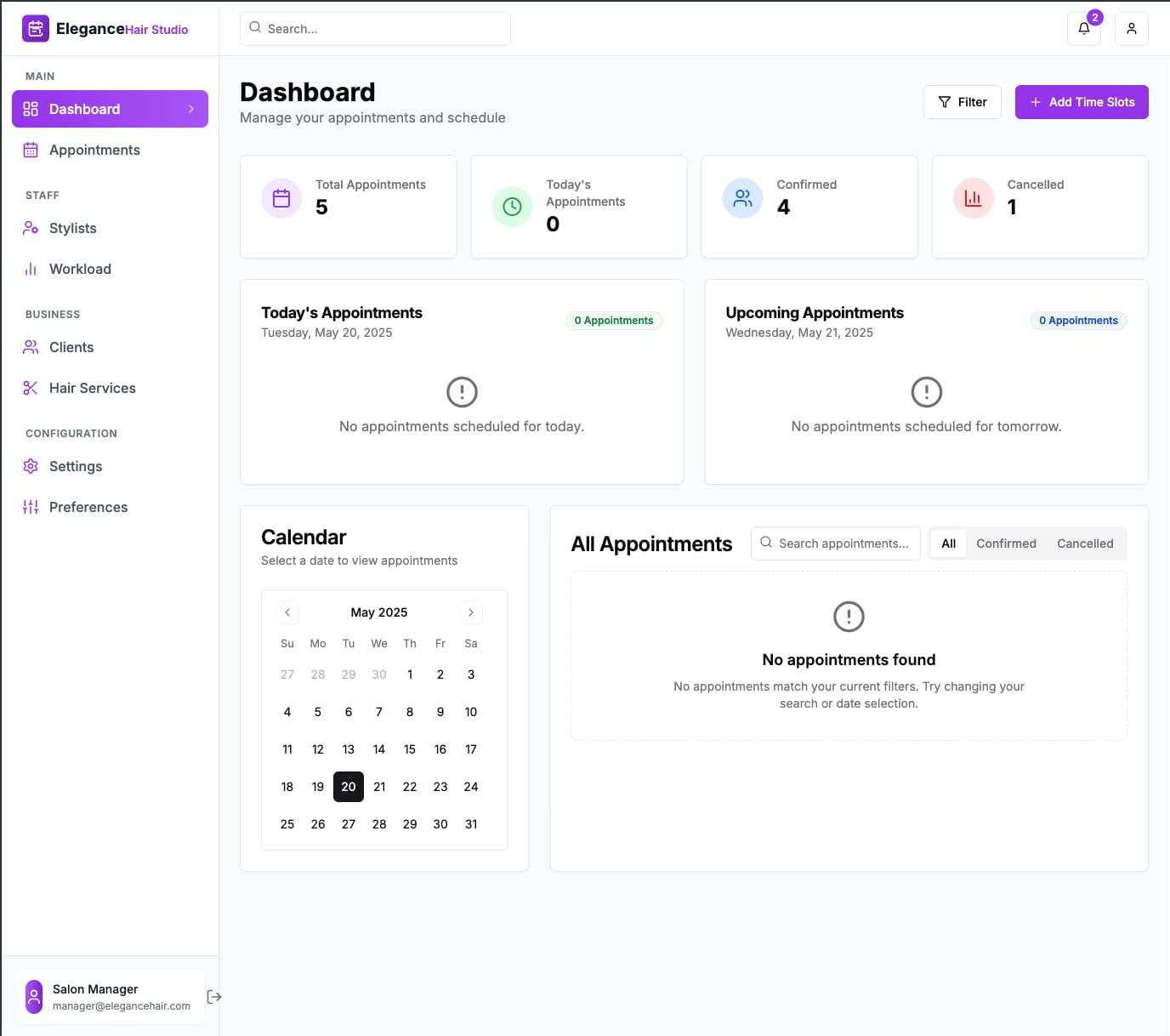Click the Today's Appointments clock icon
The height and width of the screenshot is (1036, 1170).
(x=512, y=207)
